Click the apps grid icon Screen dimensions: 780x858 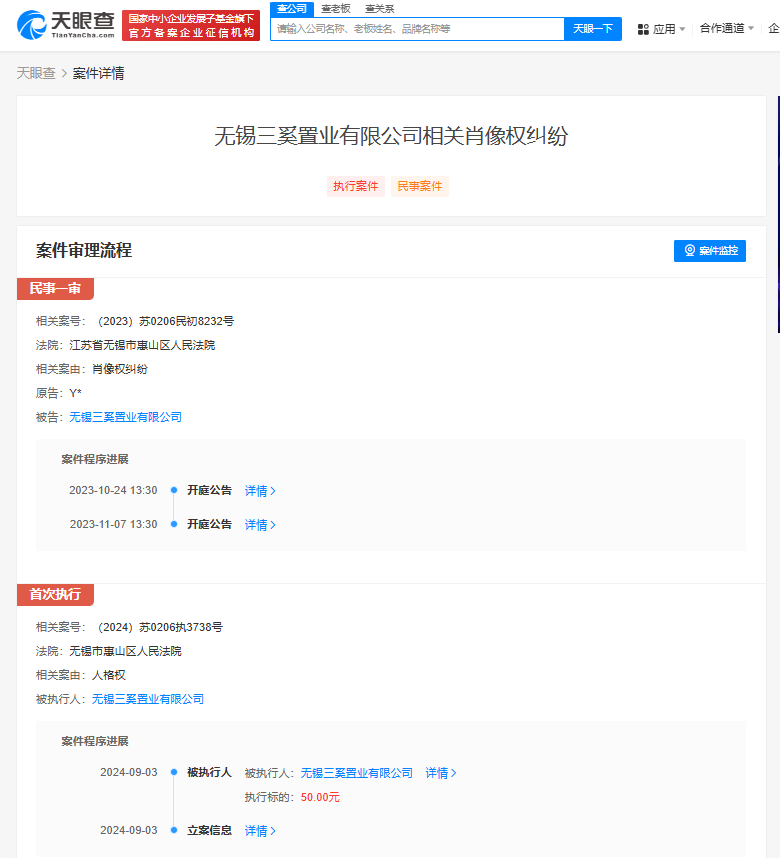pos(643,29)
